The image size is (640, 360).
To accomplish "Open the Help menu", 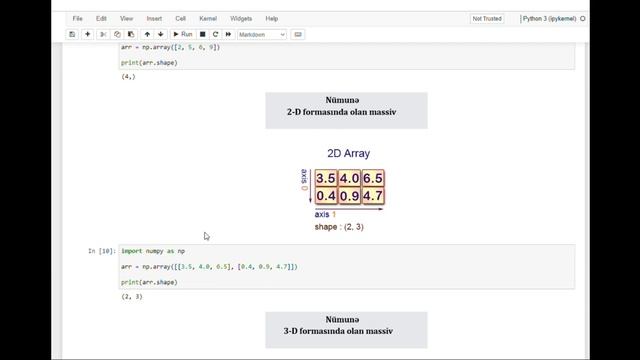I will pos(271,19).
